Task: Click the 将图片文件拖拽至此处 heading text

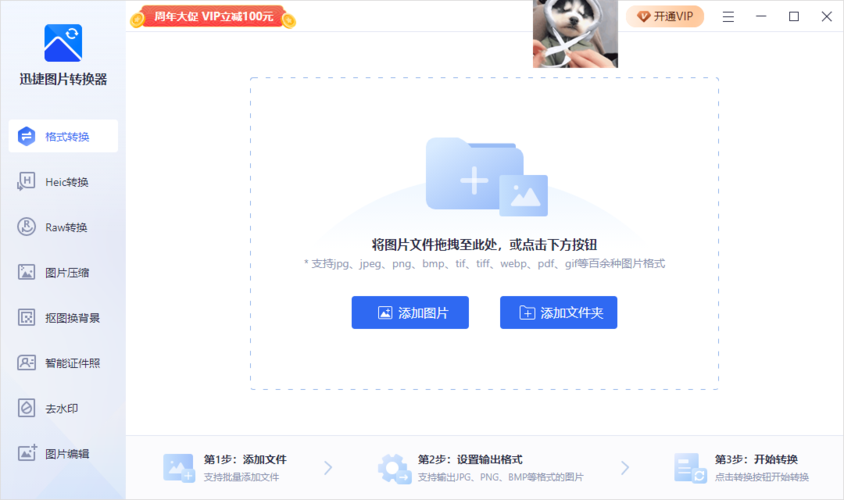Action: tap(484, 245)
